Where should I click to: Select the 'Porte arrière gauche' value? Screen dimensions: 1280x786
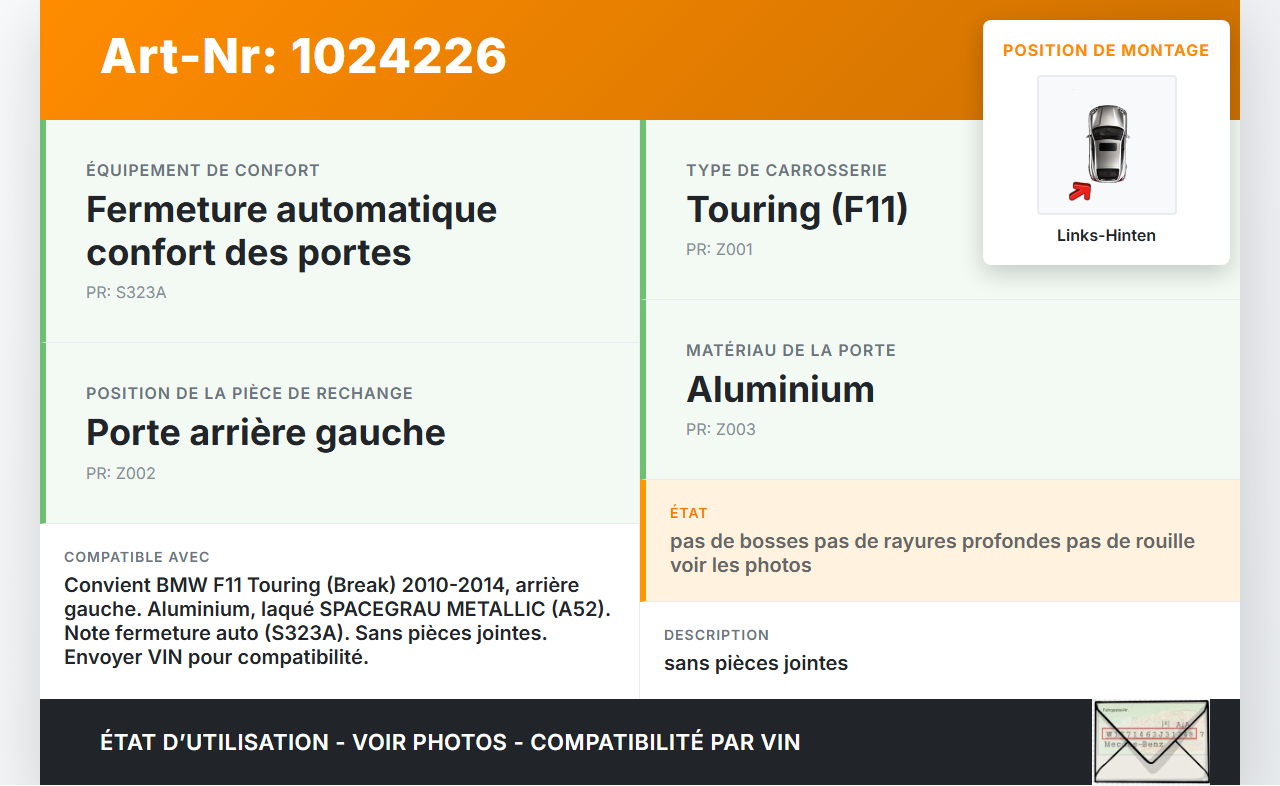coord(266,432)
